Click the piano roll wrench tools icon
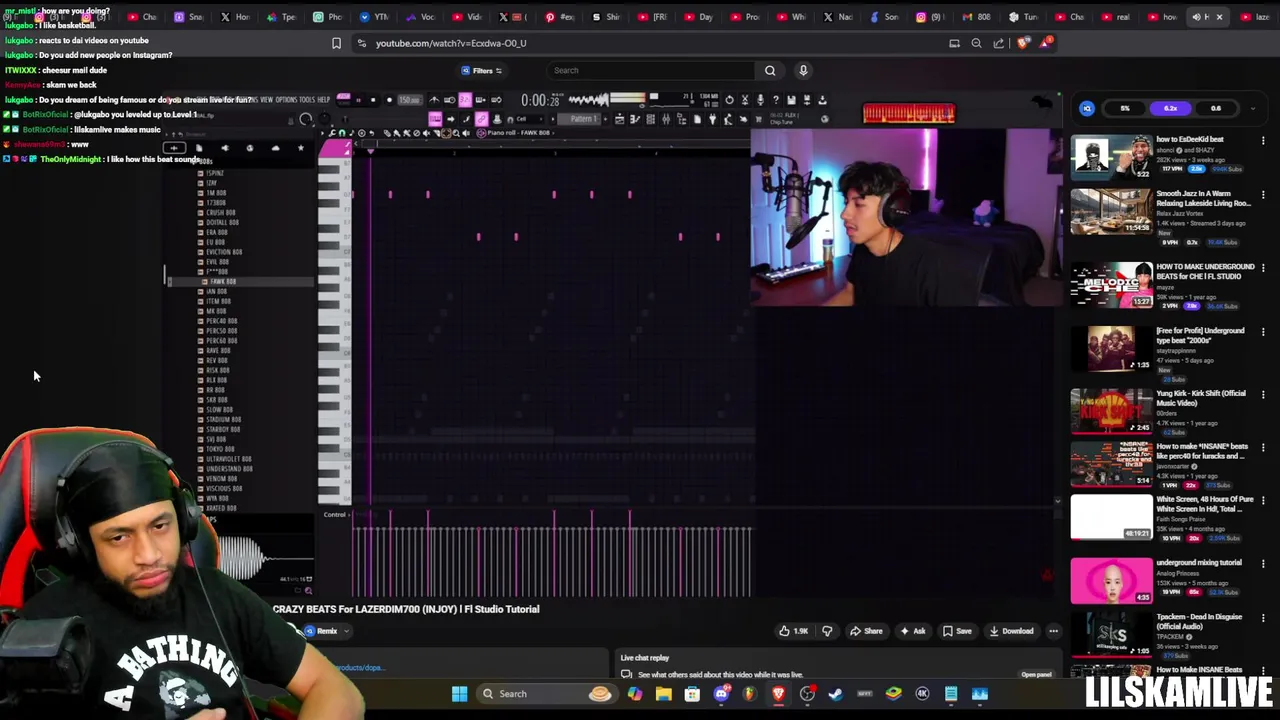1280x720 pixels. (331, 133)
